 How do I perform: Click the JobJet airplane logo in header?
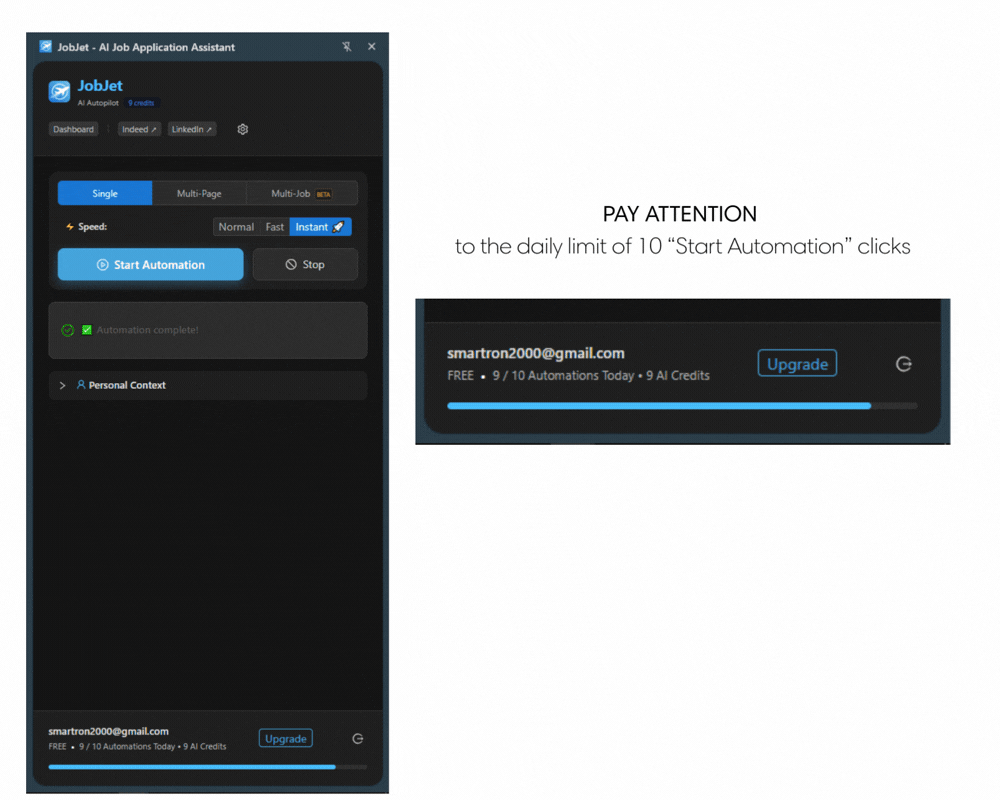pos(60,92)
